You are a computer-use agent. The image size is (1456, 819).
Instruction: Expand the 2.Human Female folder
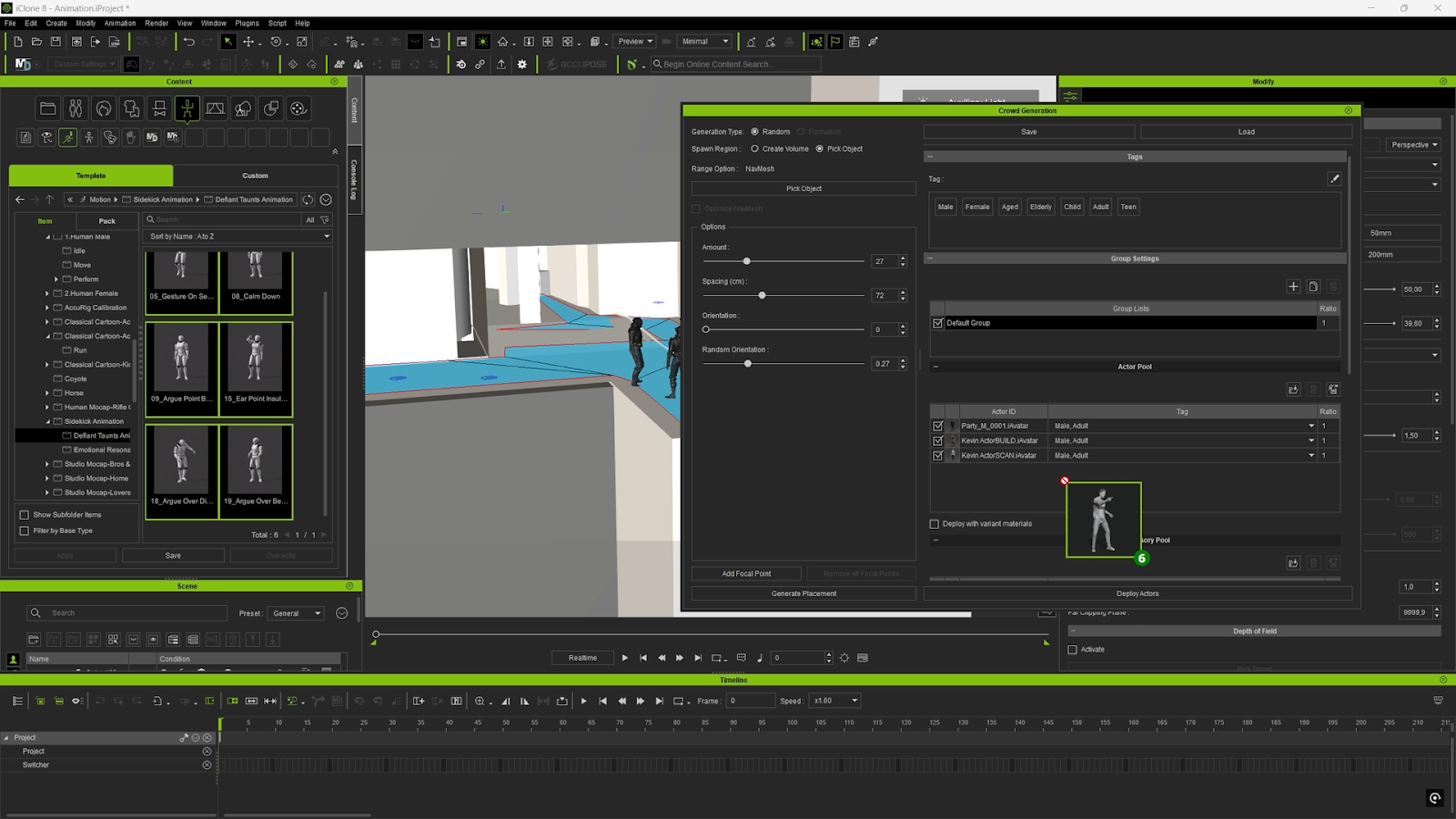pyautogui.click(x=47, y=293)
